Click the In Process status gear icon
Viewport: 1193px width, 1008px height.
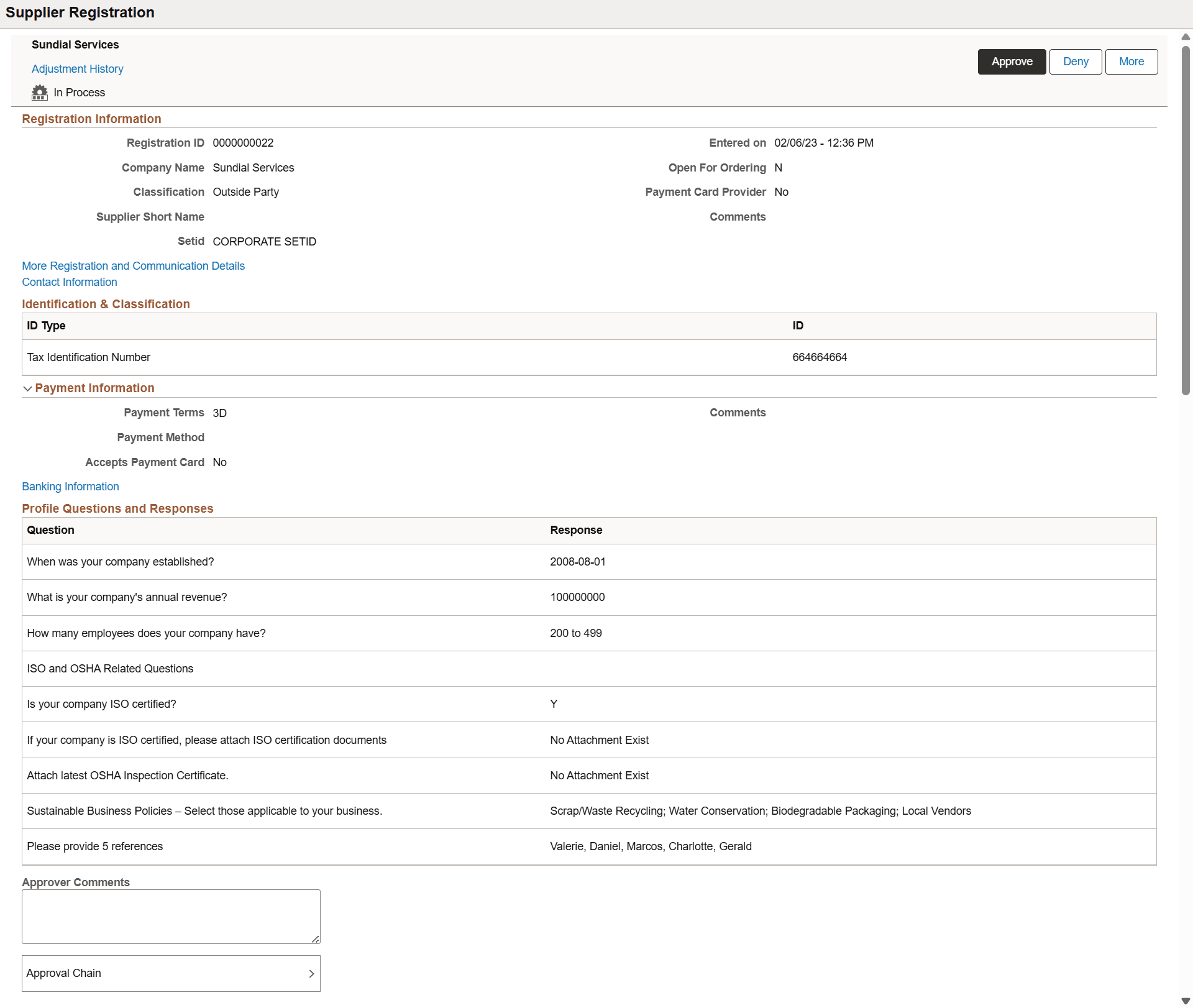39,92
